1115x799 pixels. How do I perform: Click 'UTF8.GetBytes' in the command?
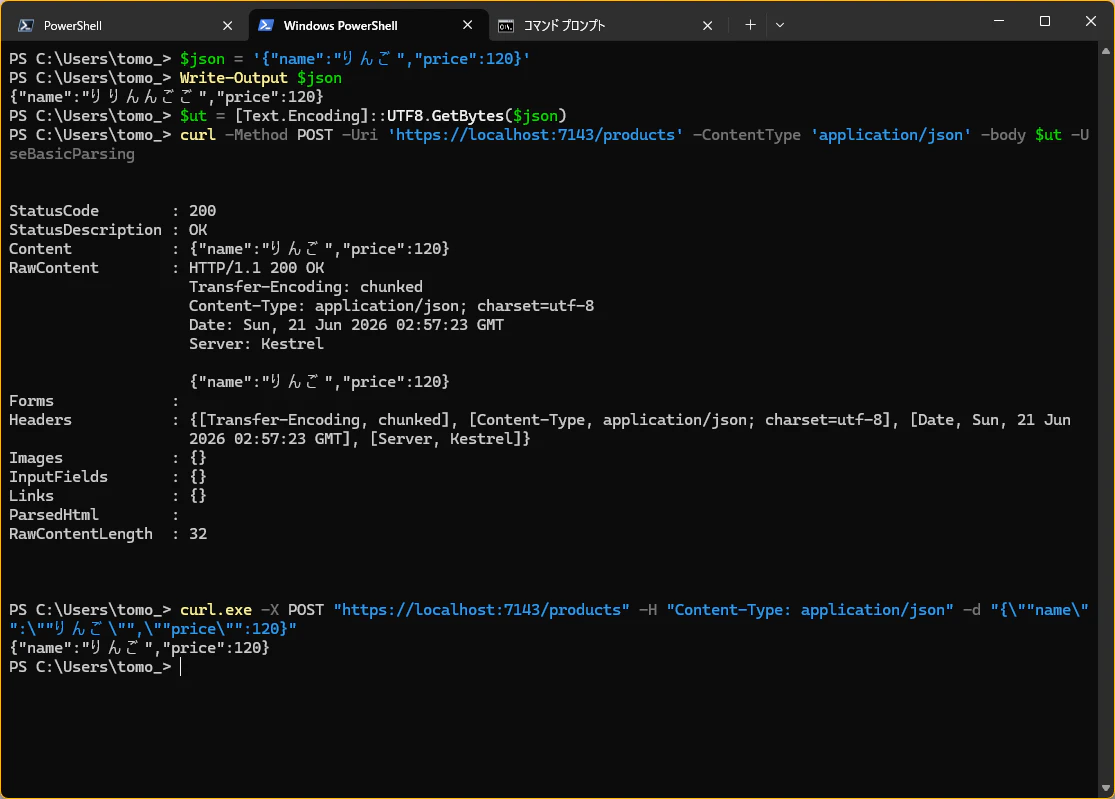[445, 116]
